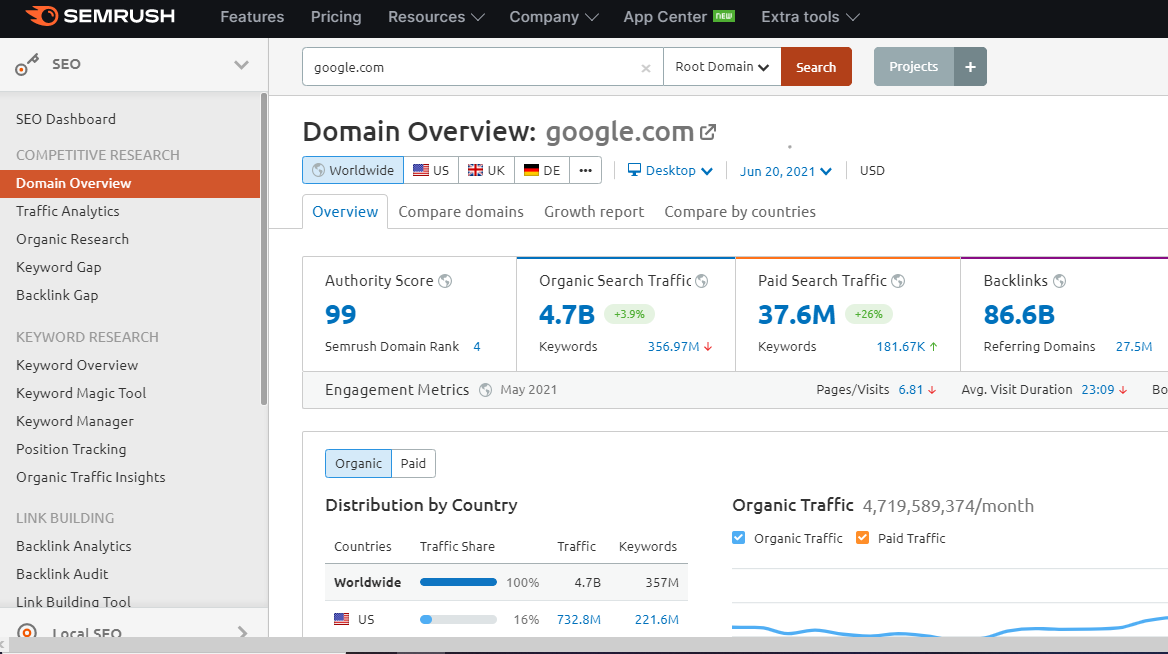Click the US traffic value 732.8M
1168x654 pixels.
coord(579,619)
